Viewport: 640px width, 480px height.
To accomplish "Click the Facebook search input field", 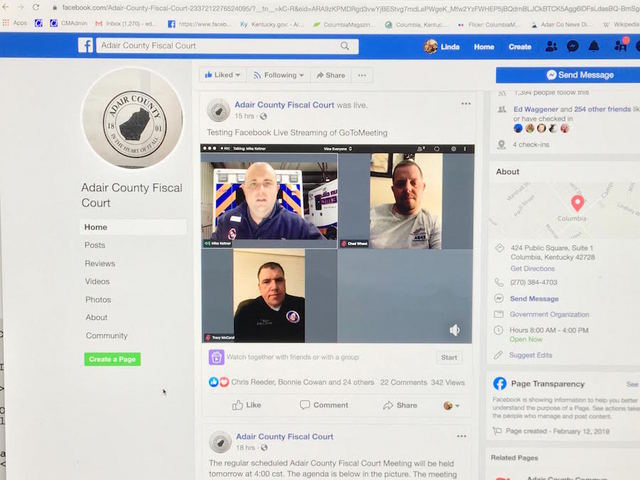I will [220, 46].
